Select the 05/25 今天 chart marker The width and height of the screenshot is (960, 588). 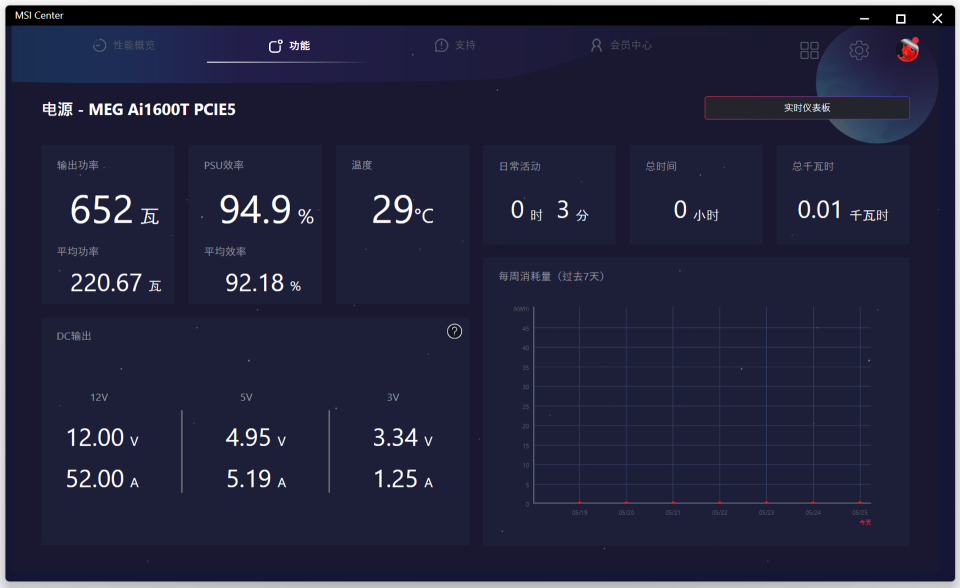[x=860, y=503]
